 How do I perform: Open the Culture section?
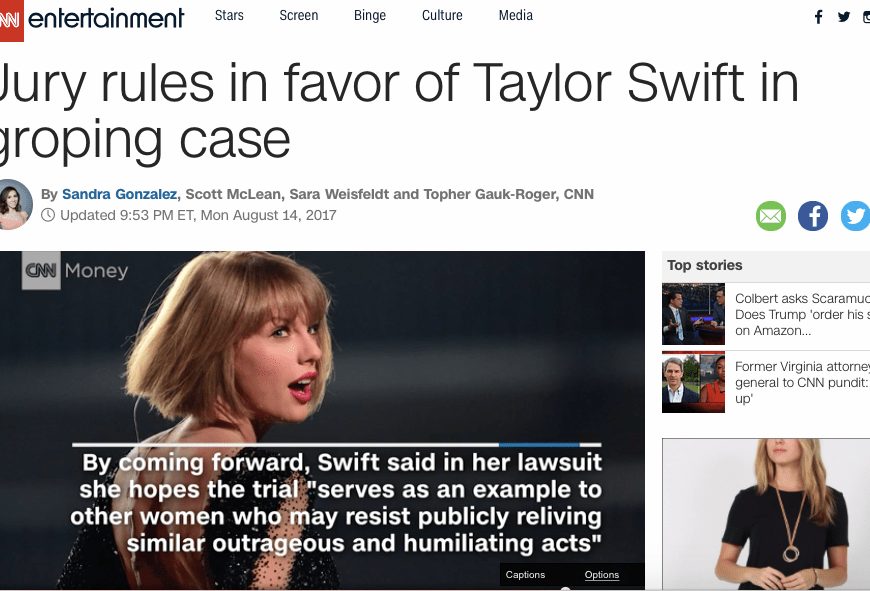click(442, 16)
